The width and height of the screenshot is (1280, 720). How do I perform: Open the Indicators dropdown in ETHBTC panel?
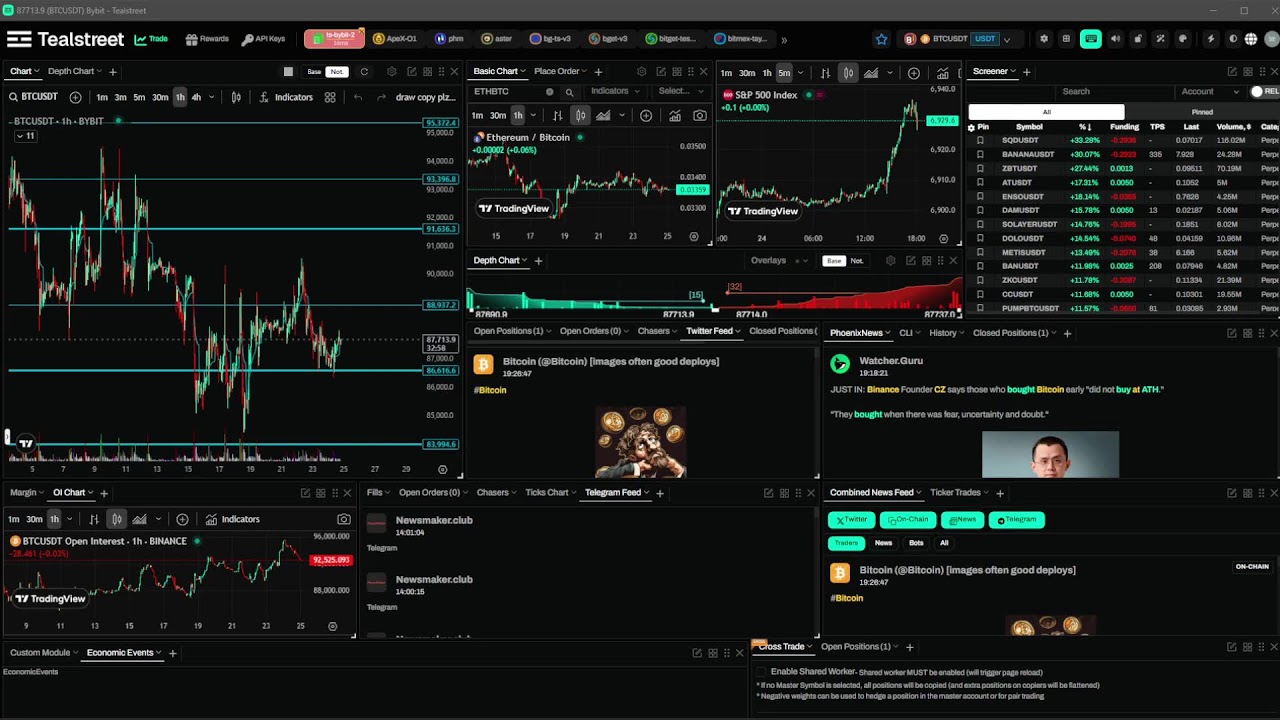pyautogui.click(x=614, y=91)
